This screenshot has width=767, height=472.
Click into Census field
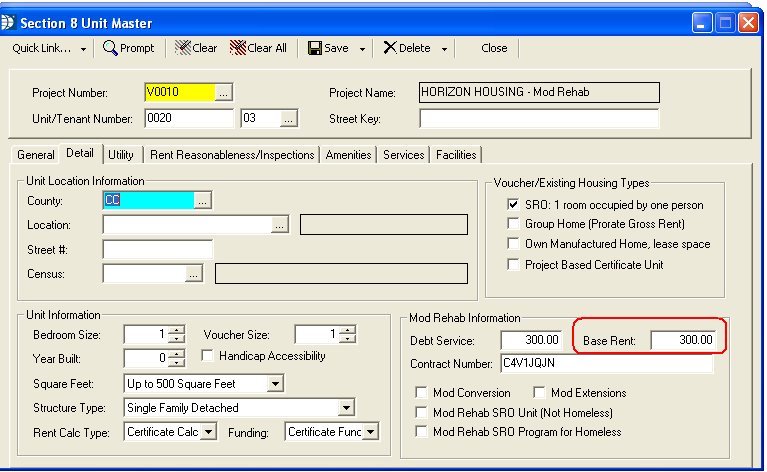(x=145, y=274)
